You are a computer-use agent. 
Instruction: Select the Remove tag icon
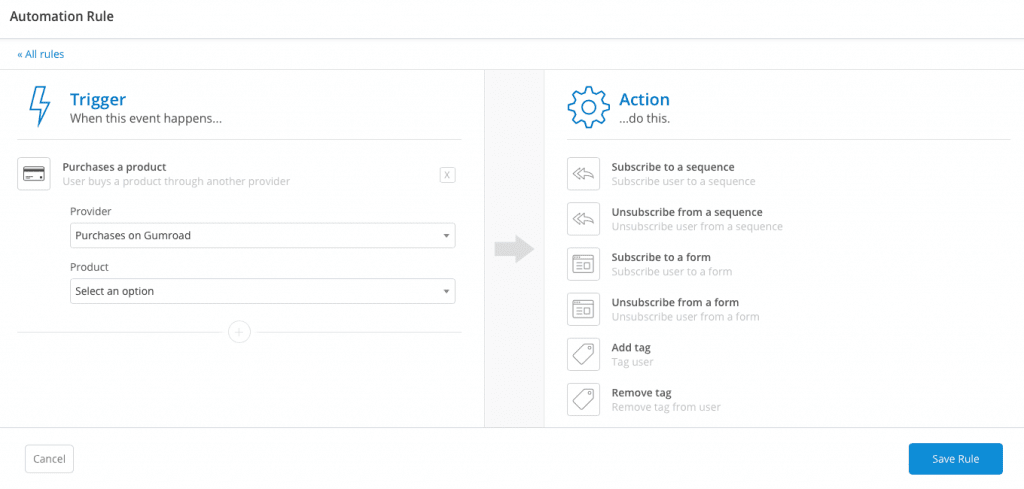(x=583, y=400)
